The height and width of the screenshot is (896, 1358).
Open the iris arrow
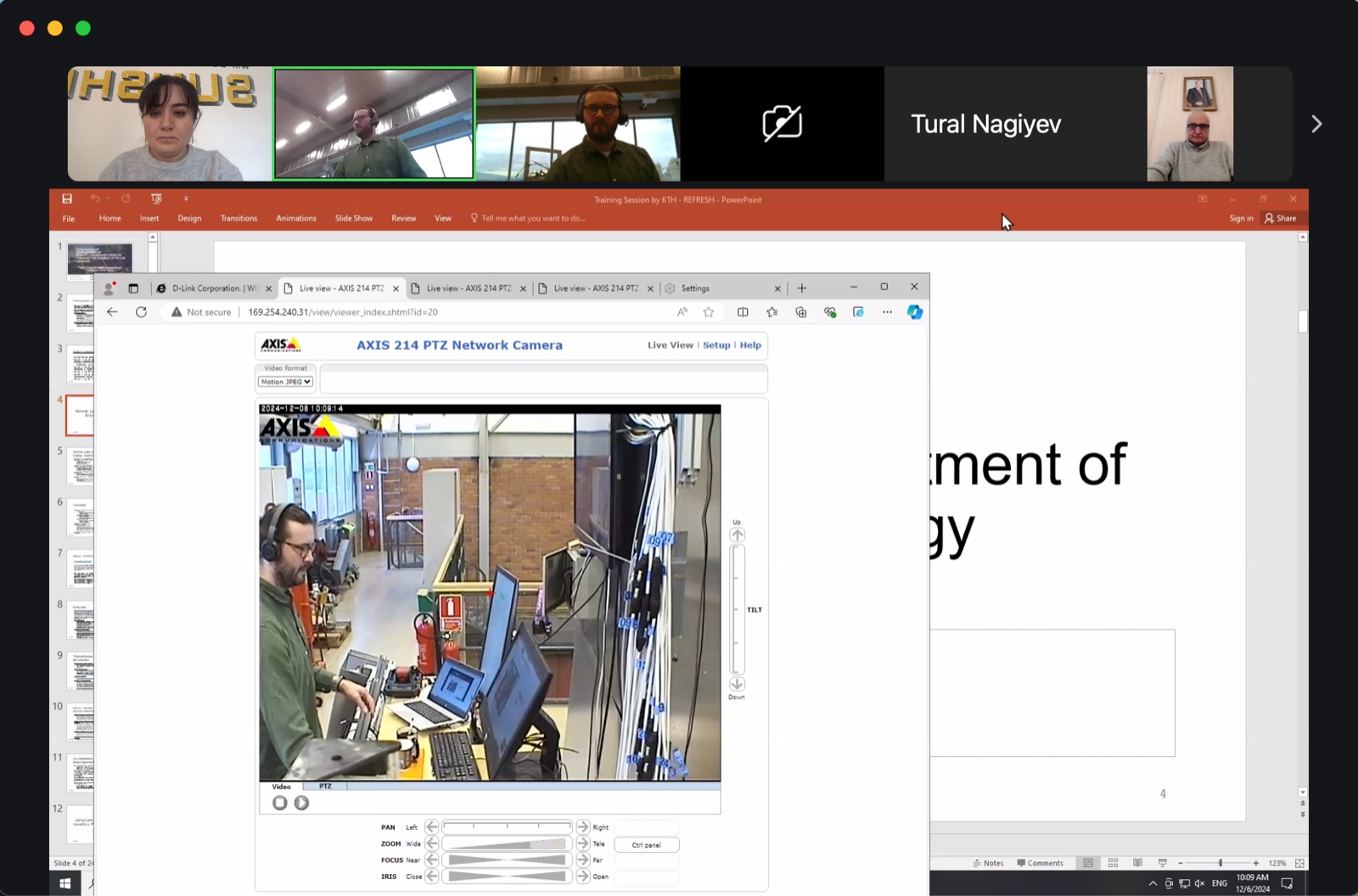tap(582, 876)
